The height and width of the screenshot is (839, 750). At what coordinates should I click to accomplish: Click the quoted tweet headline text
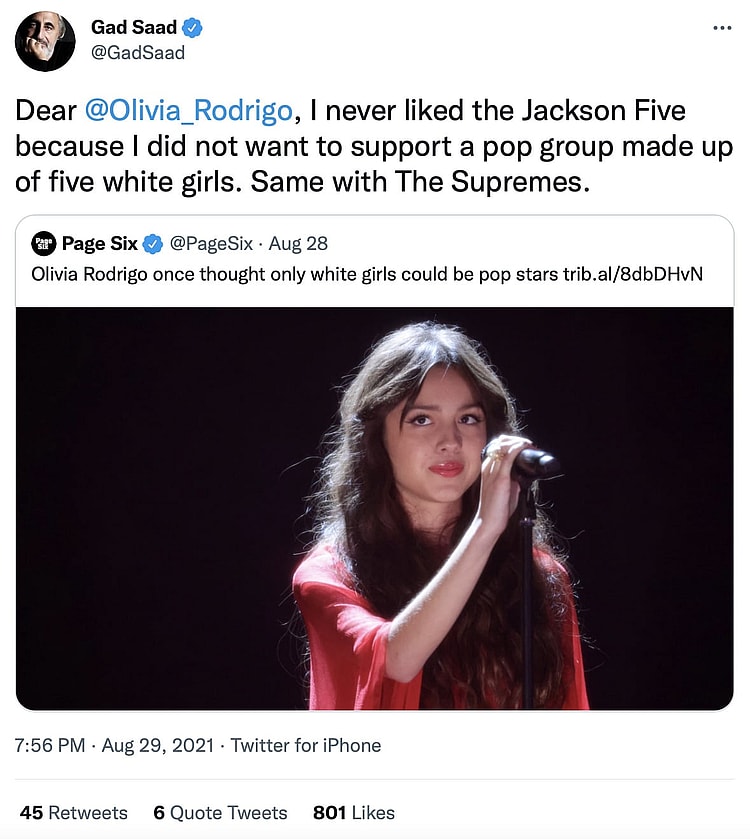click(x=290, y=273)
